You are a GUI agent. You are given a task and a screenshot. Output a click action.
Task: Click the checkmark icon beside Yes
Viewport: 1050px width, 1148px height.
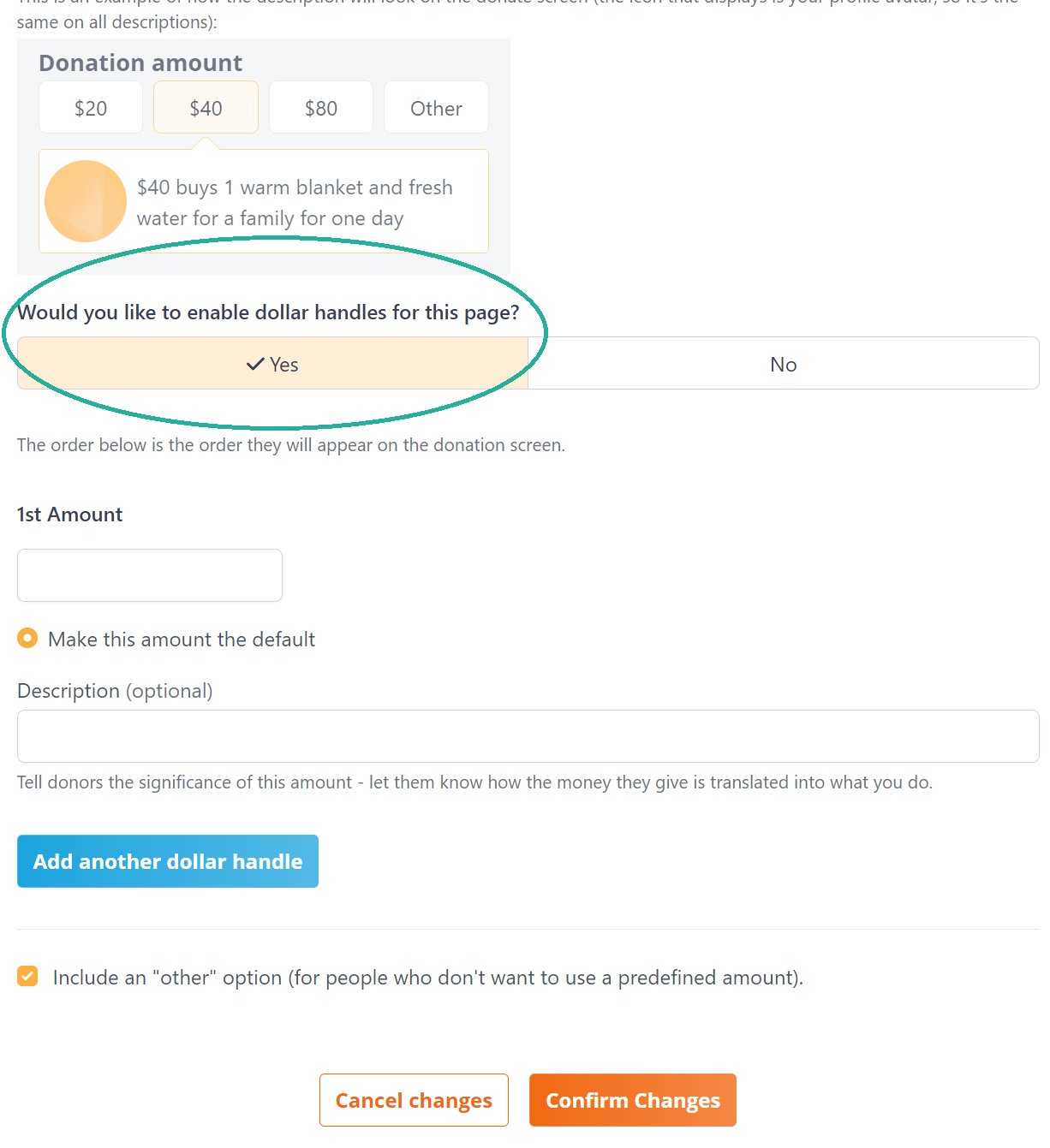(x=255, y=365)
